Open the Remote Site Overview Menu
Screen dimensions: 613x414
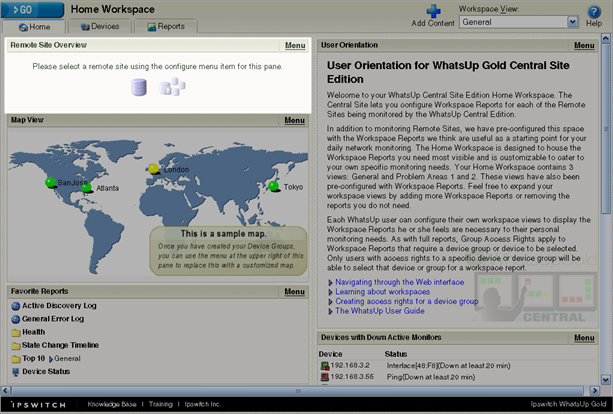tap(295, 45)
